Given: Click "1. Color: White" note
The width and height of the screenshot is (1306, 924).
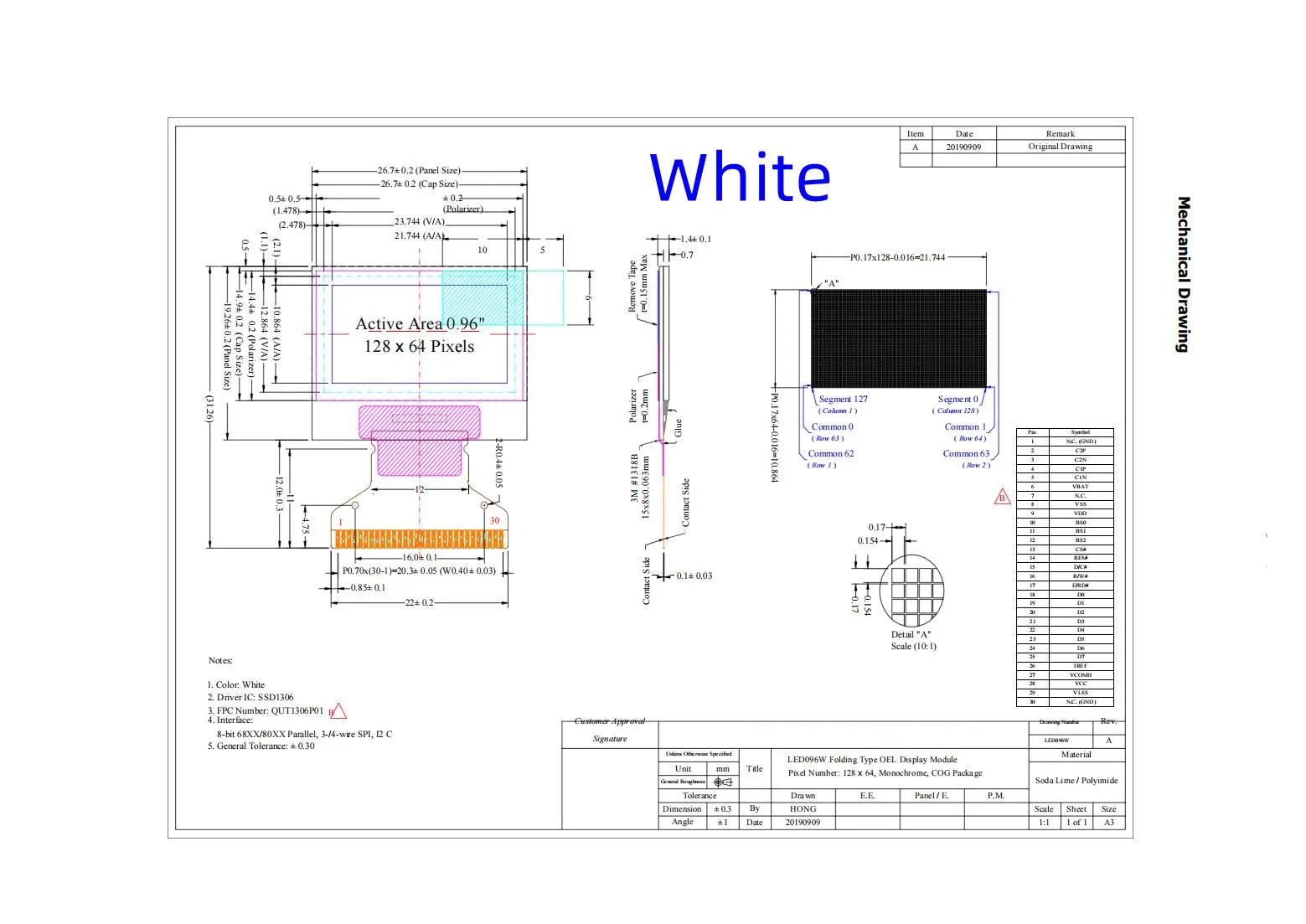Looking at the screenshot, I should tap(236, 684).
